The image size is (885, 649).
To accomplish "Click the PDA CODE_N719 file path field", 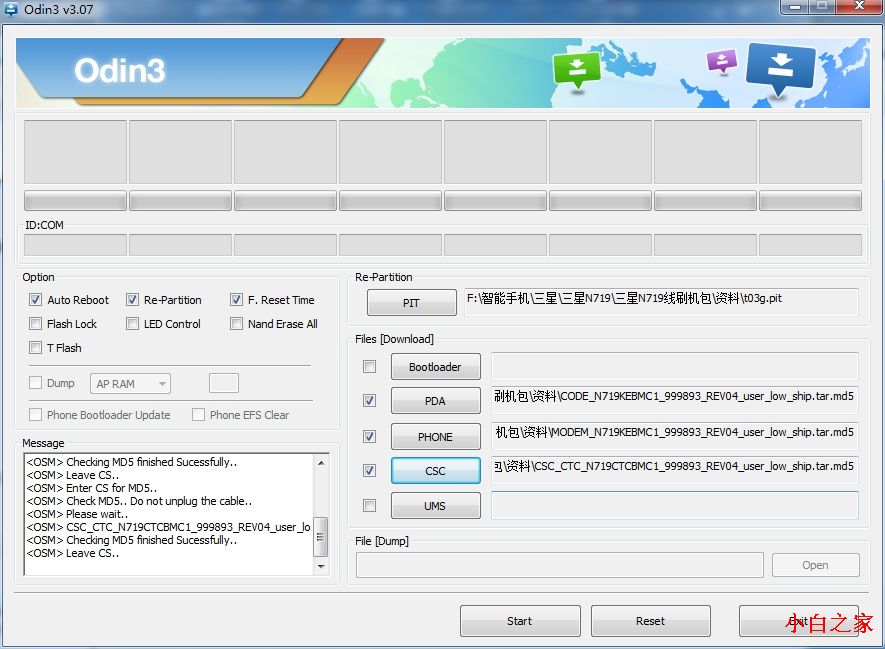I will (674, 401).
